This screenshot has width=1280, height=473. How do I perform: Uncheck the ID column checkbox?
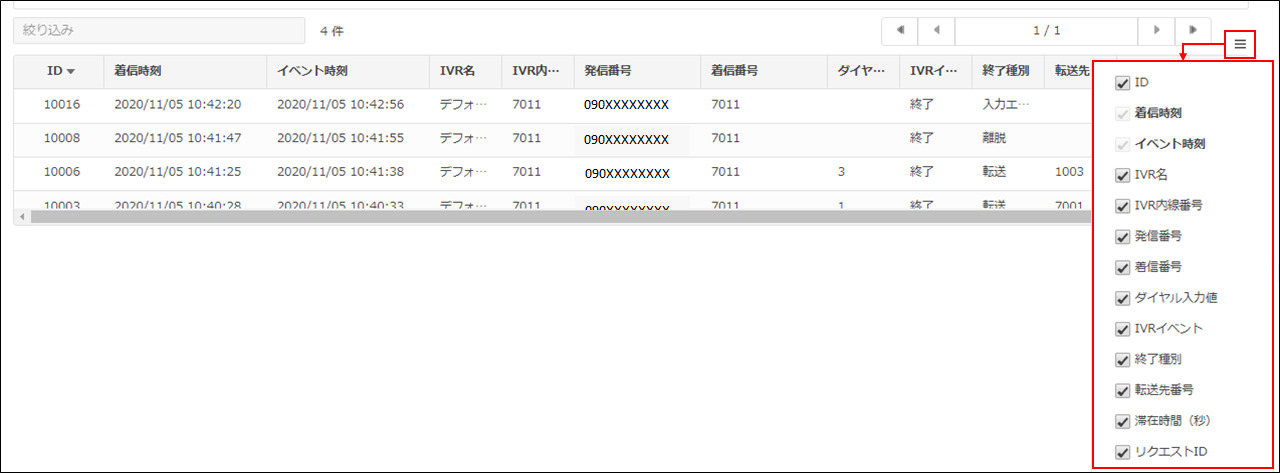(x=1122, y=83)
